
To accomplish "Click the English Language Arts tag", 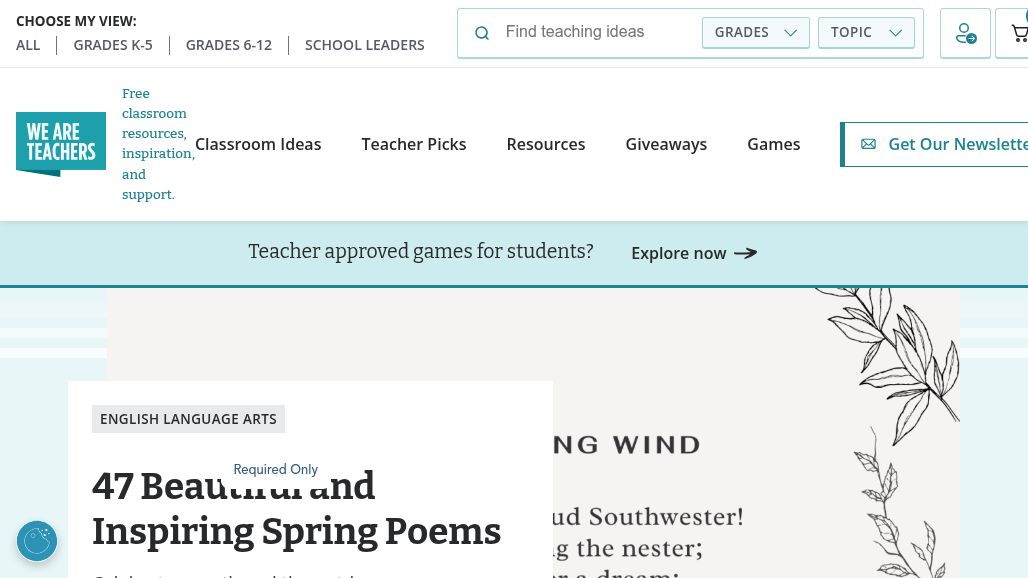I will [188, 419].
